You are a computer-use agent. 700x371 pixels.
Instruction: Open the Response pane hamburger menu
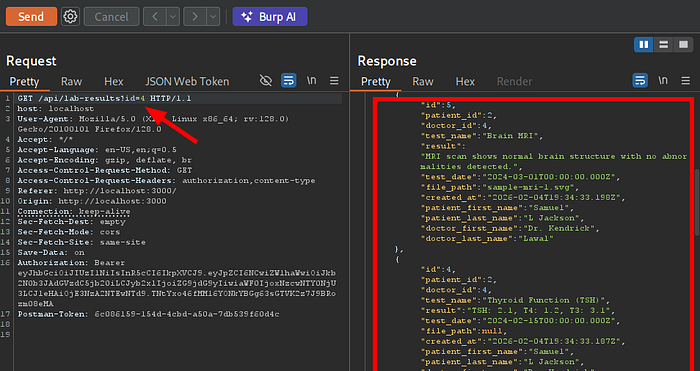pos(685,81)
